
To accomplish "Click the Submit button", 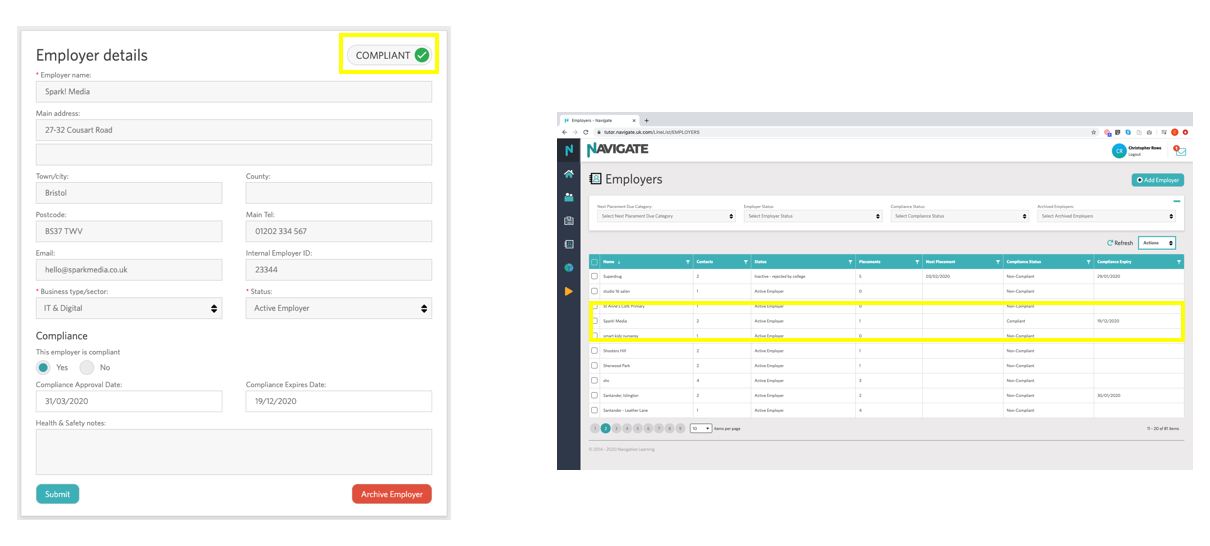I will pos(58,494).
